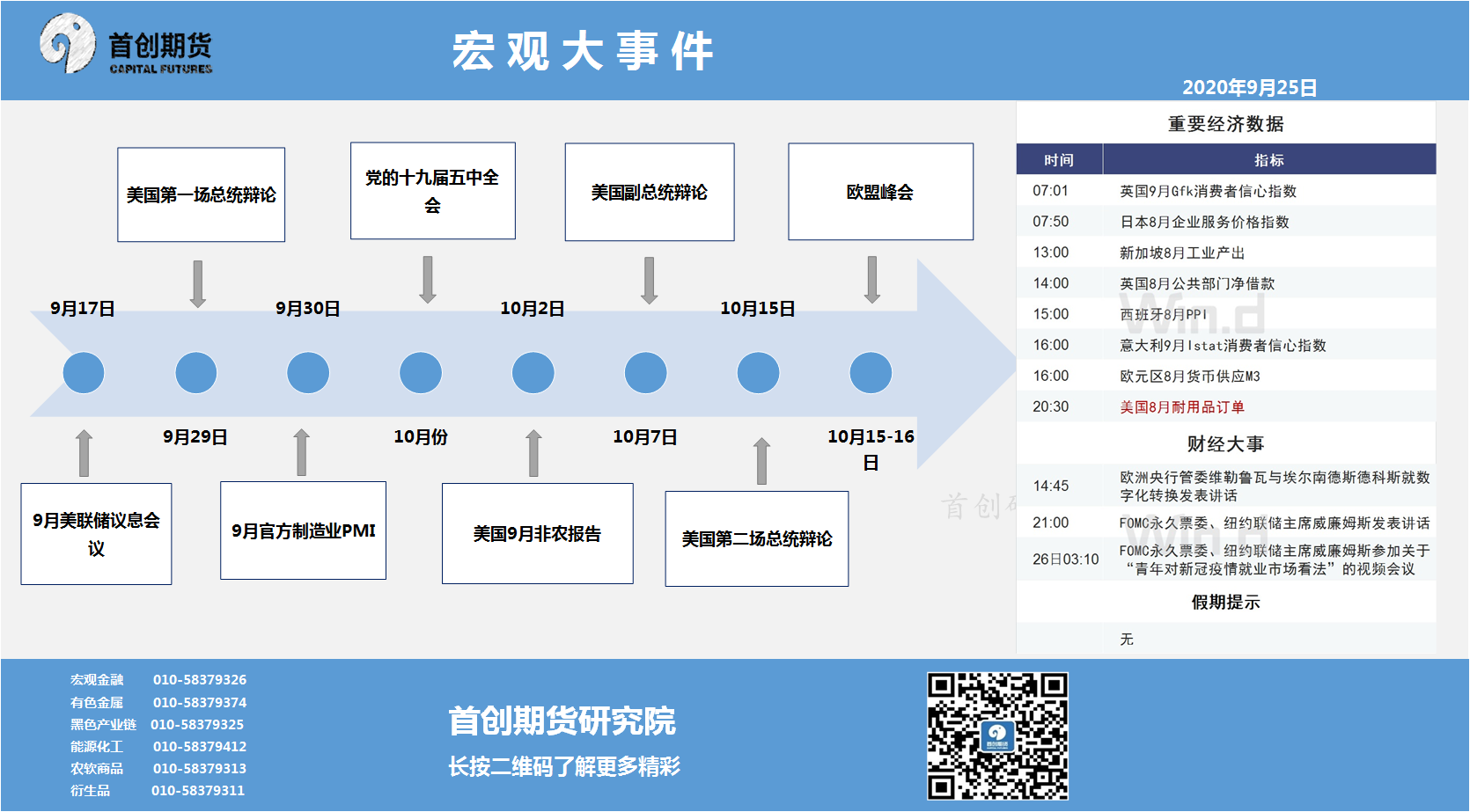Click the 能源化工 phone 010-58379412
The width and height of the screenshot is (1470, 812).
pos(200,747)
